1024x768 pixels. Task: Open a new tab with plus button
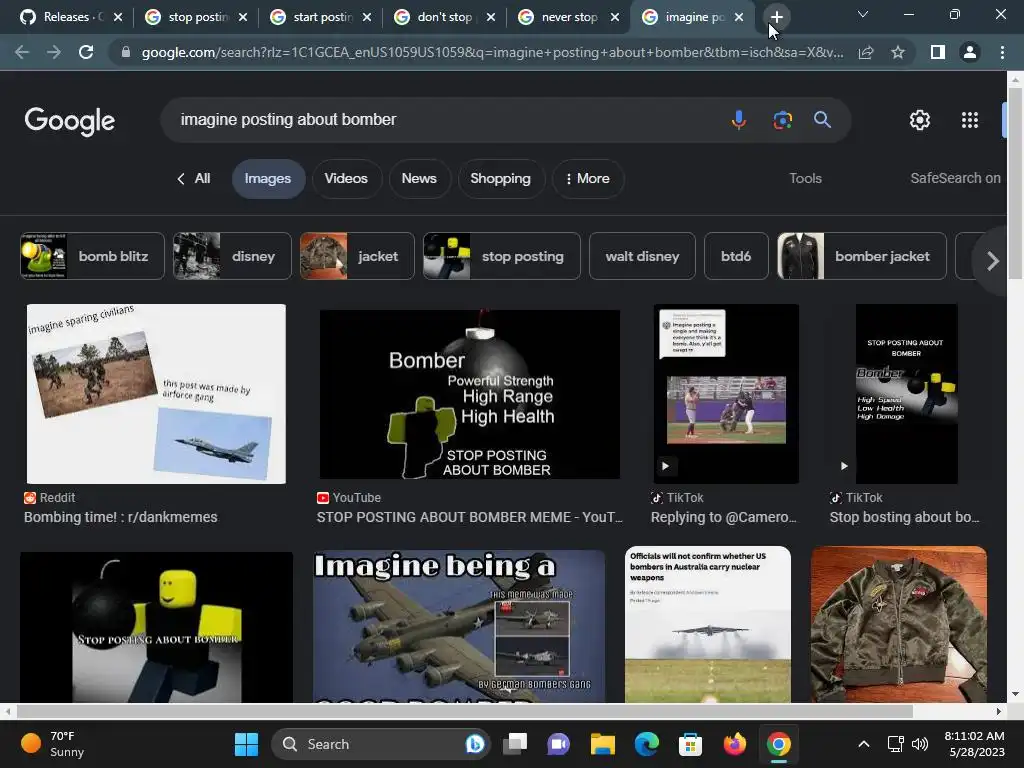tap(776, 17)
